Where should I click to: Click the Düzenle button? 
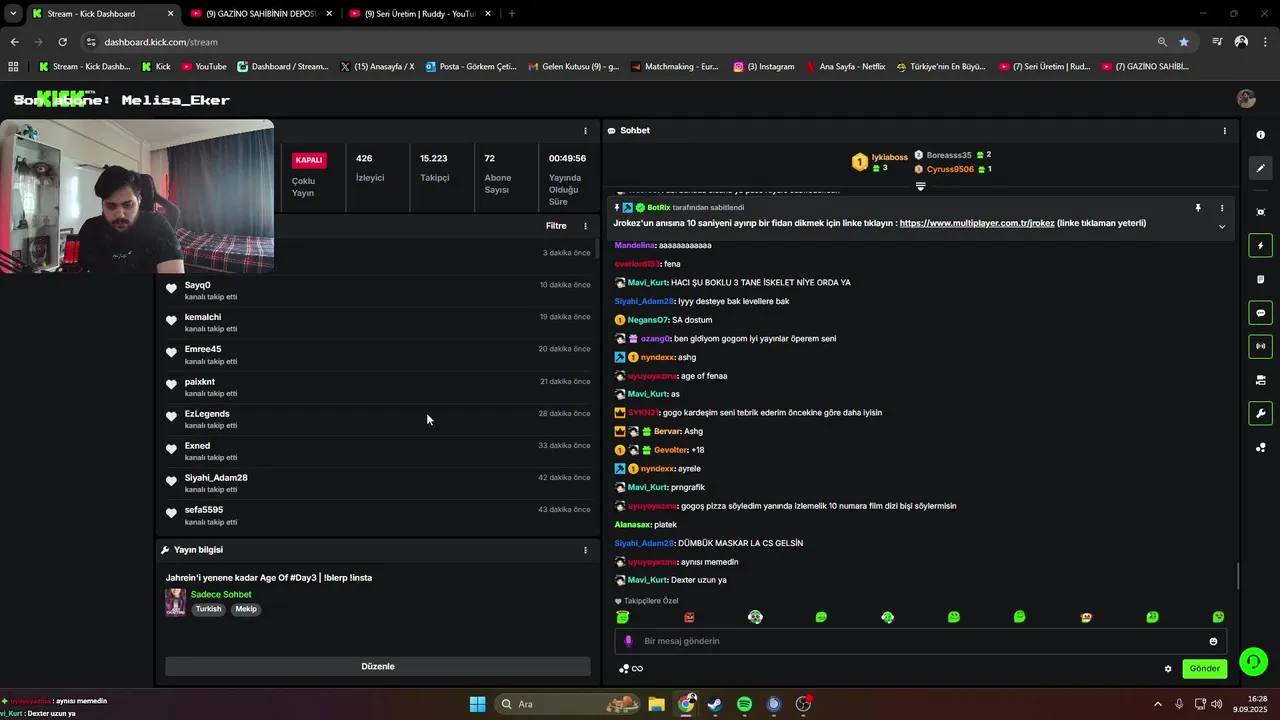[378, 666]
